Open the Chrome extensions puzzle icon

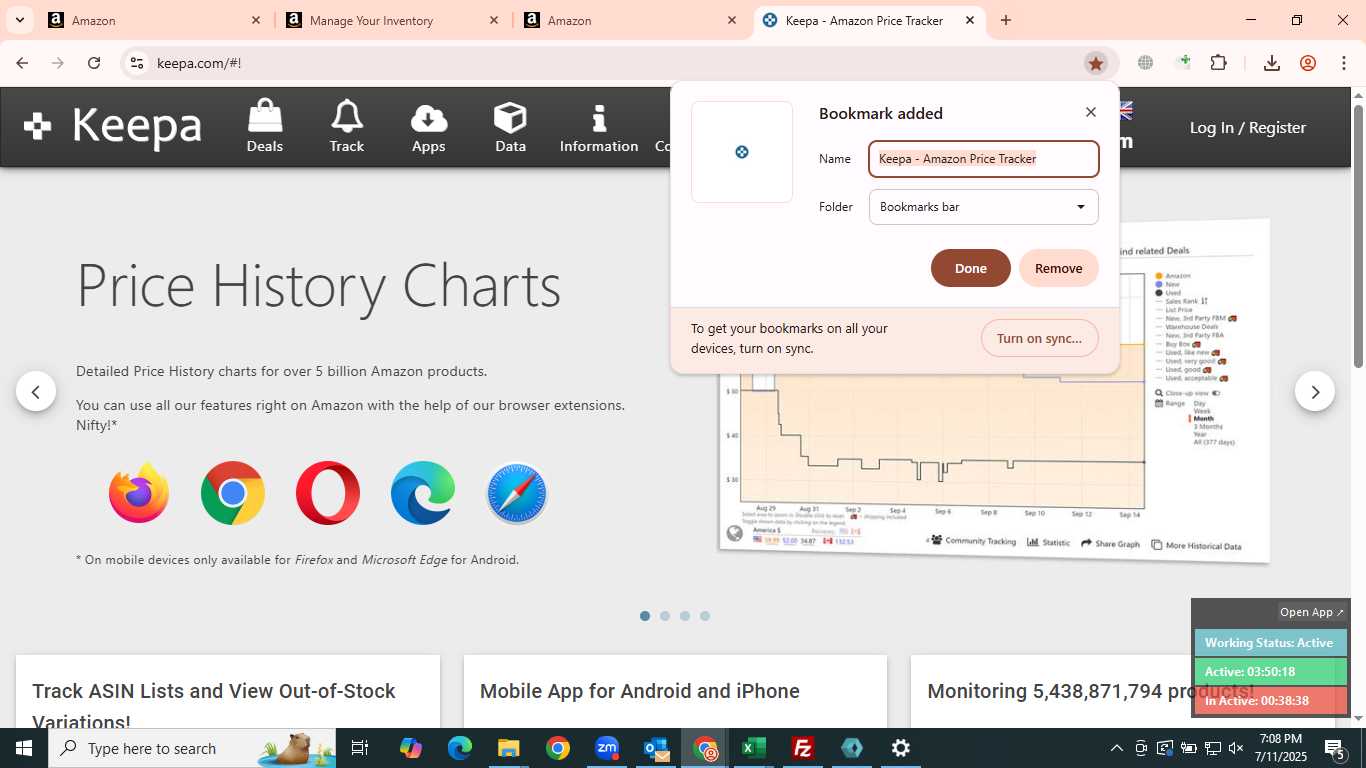click(x=1218, y=63)
